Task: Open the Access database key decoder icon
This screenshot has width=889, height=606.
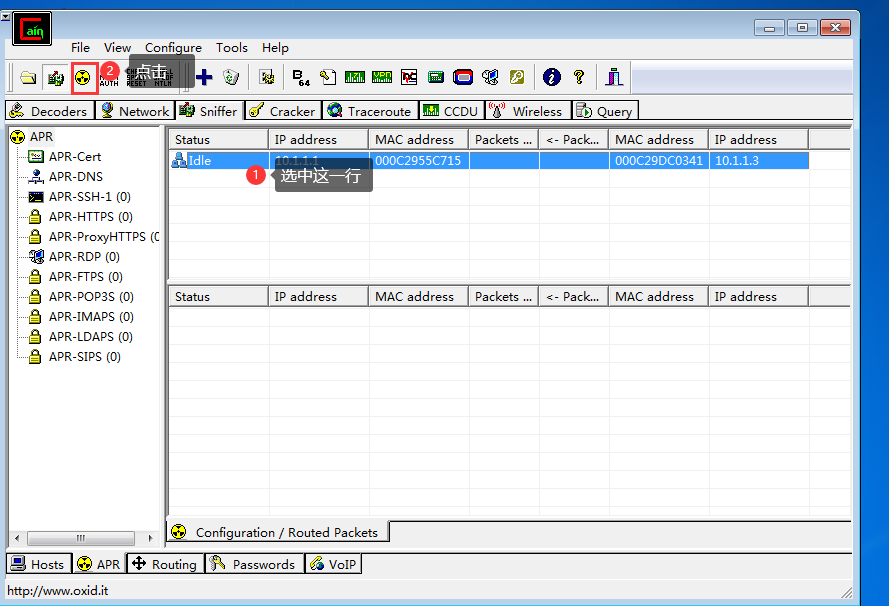Action: pyautogui.click(x=328, y=77)
